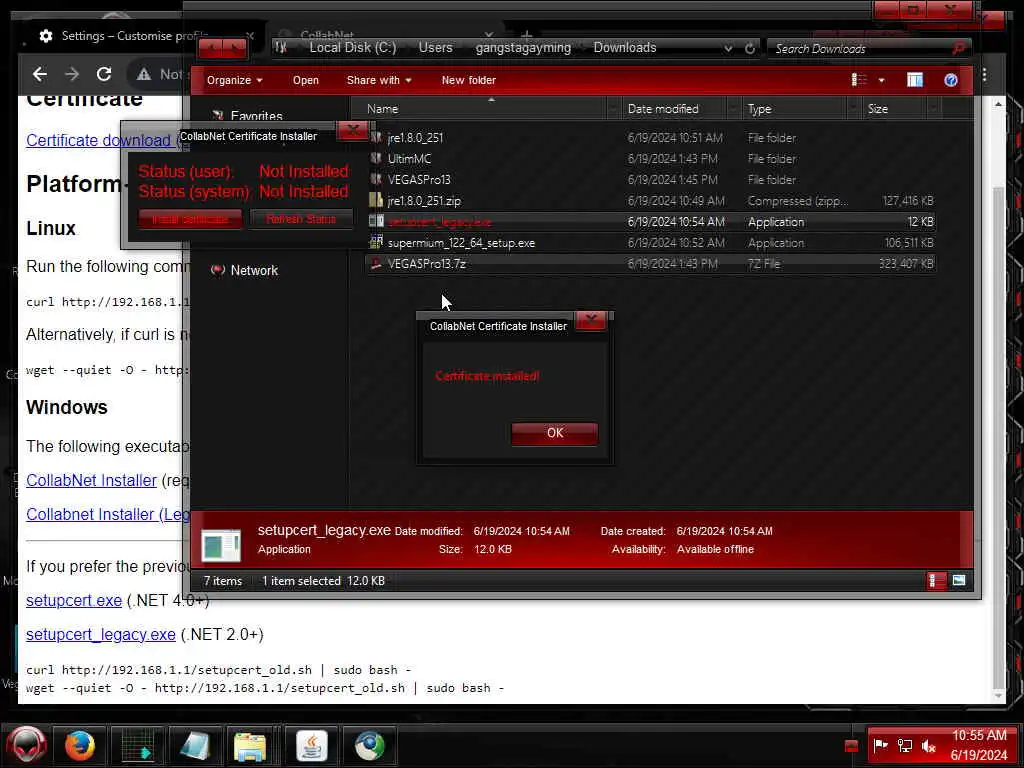The height and width of the screenshot is (768, 1024).
Task: Click the Not secure warning icon
Action: (144, 74)
